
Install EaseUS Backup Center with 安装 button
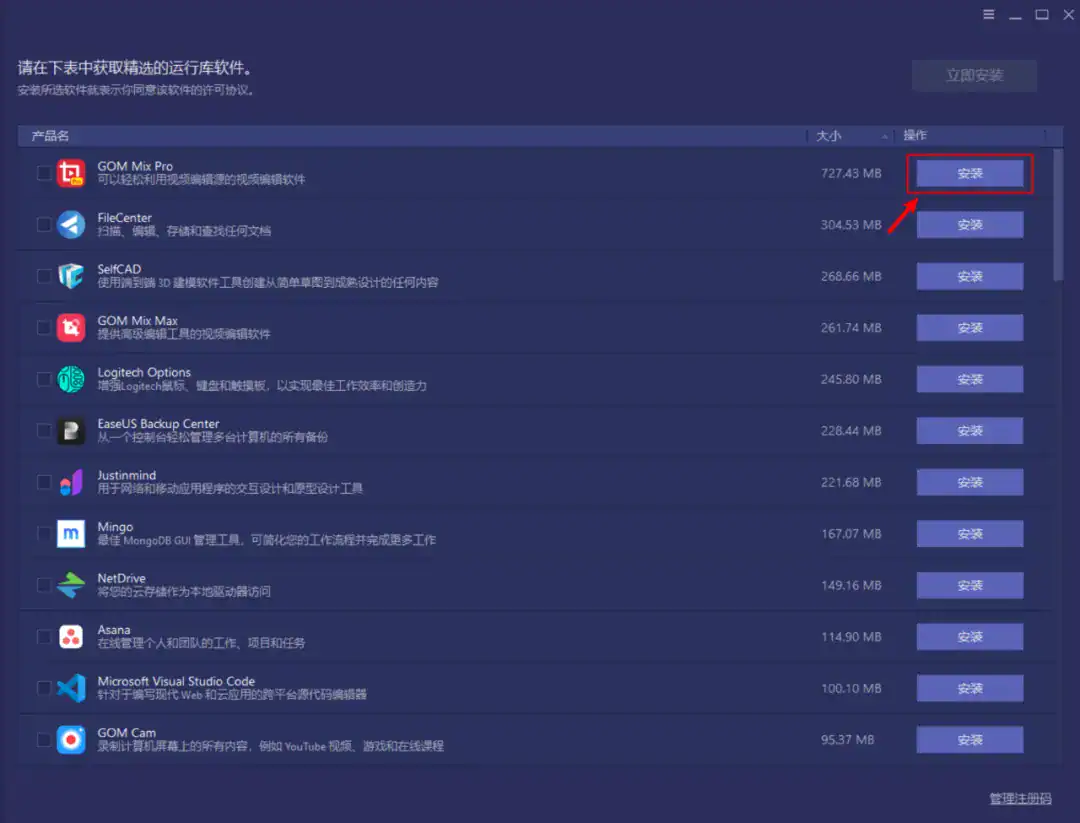point(970,431)
